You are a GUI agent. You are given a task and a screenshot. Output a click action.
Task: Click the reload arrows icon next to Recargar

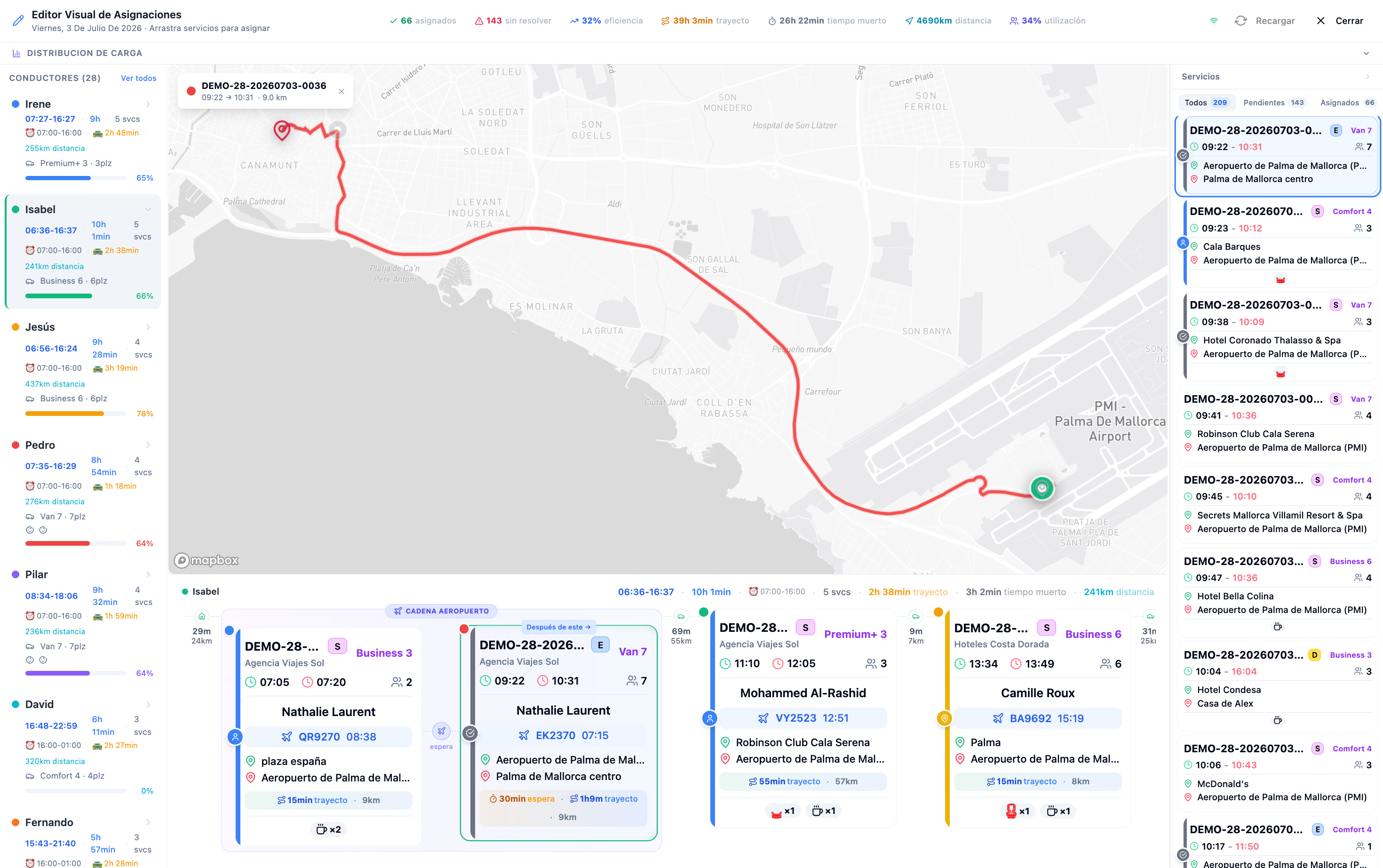pos(1240,21)
